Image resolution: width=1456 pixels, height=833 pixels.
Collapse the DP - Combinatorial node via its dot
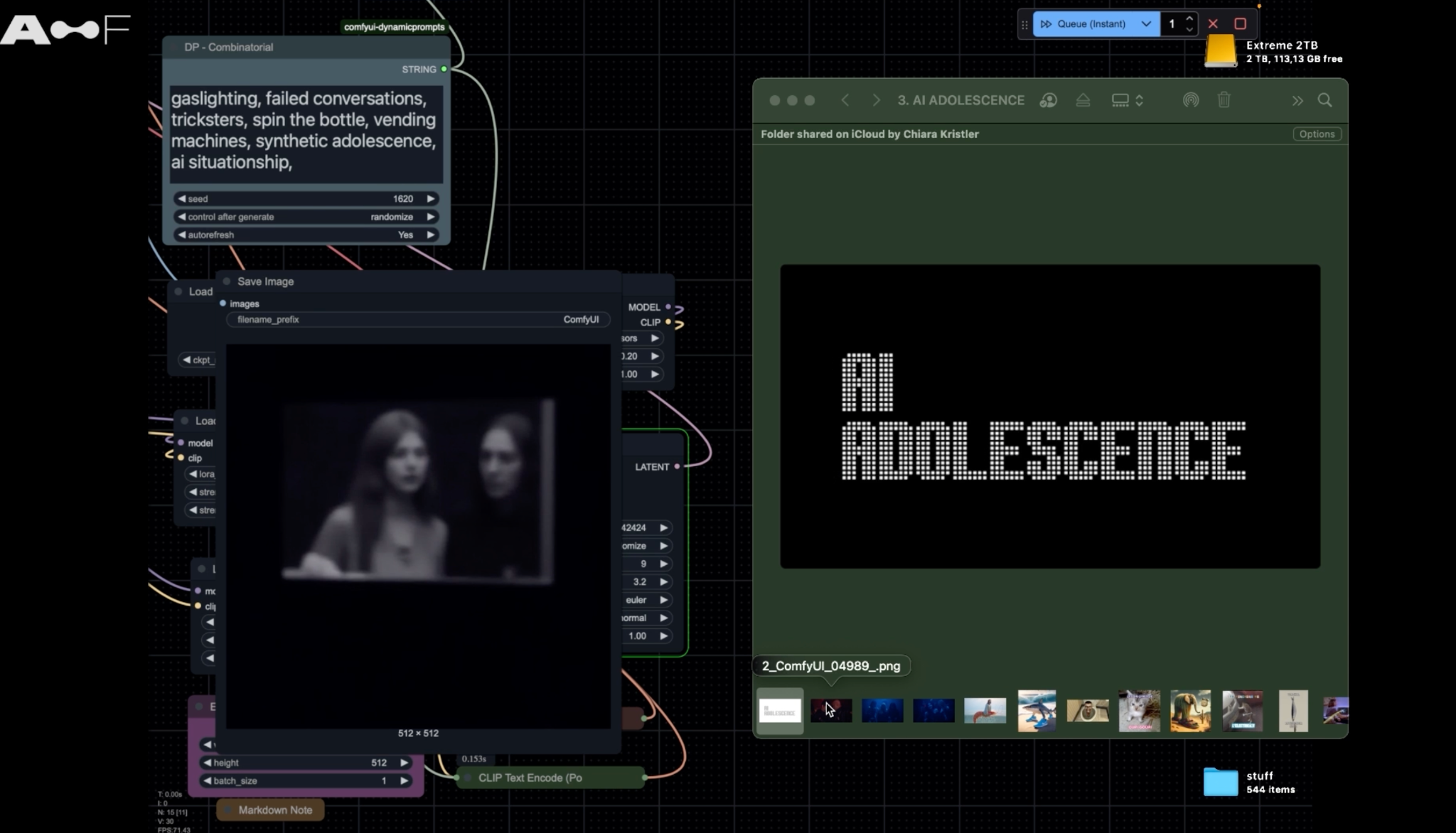click(x=173, y=48)
